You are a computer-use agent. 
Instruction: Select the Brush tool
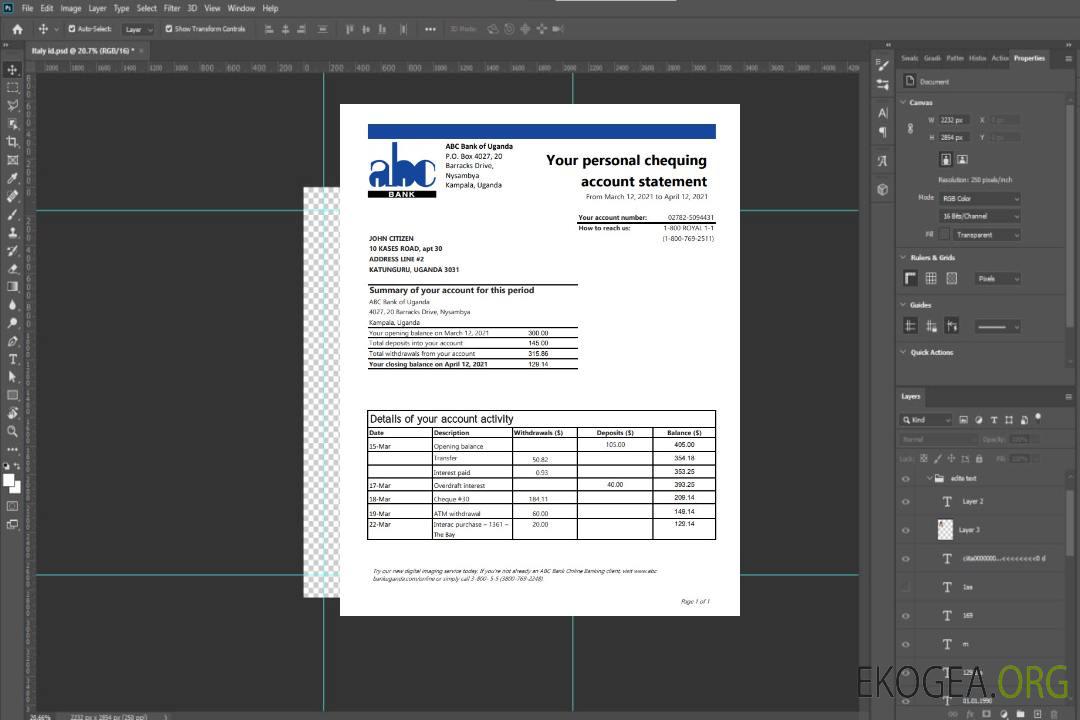coord(12,214)
